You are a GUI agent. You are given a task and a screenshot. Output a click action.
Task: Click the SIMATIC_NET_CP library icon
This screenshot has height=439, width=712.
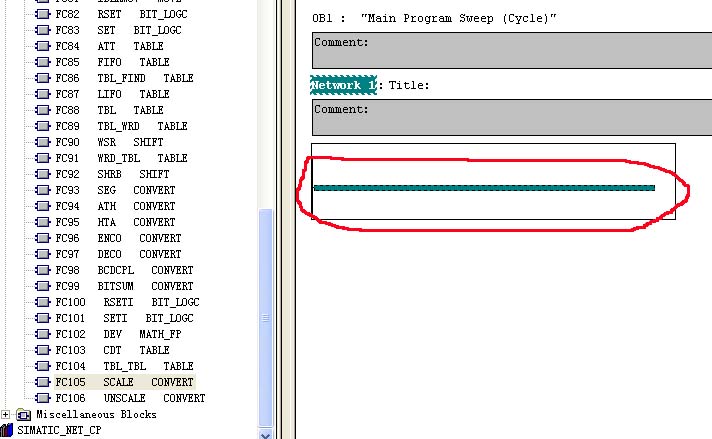(x=8, y=430)
